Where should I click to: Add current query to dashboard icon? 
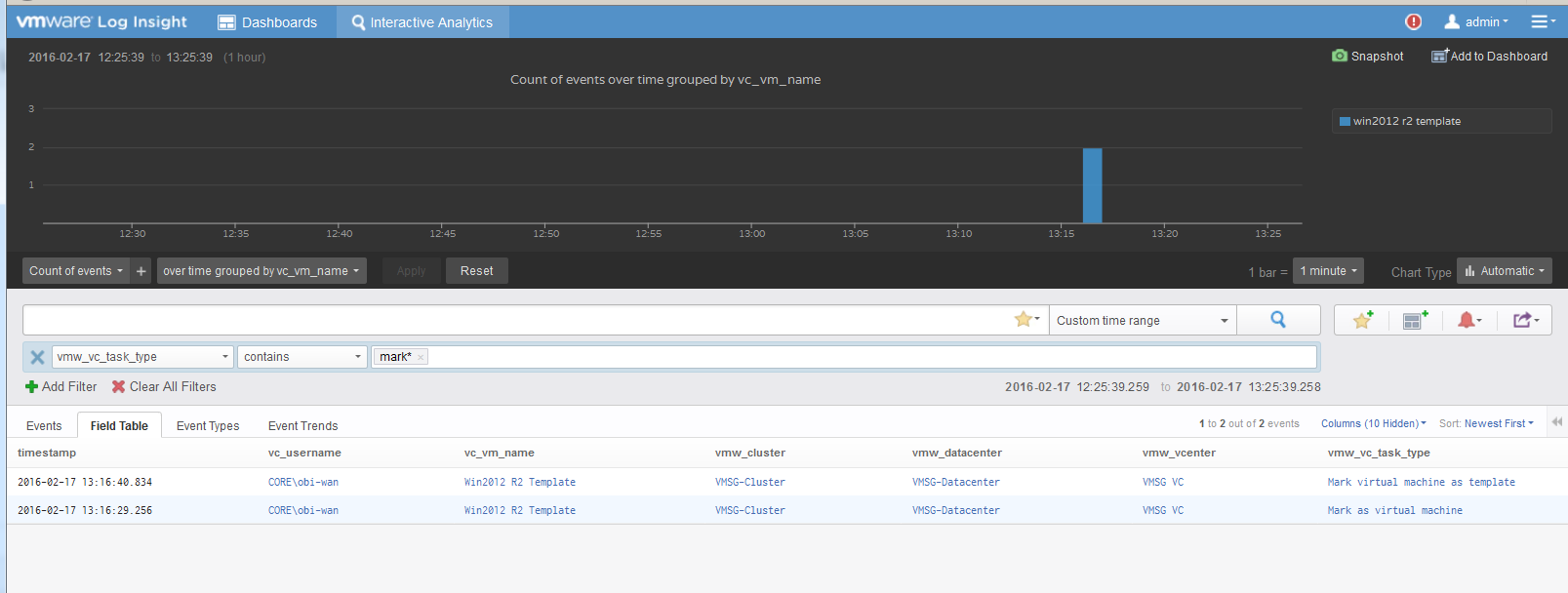(x=1415, y=320)
